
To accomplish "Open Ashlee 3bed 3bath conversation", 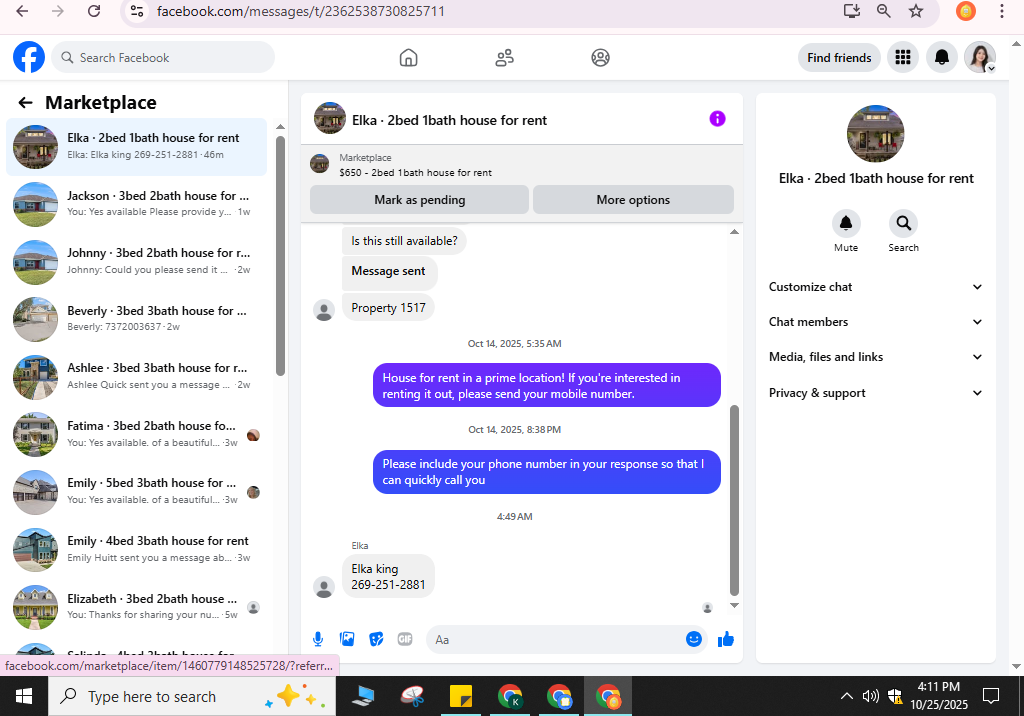I will click(x=136, y=376).
